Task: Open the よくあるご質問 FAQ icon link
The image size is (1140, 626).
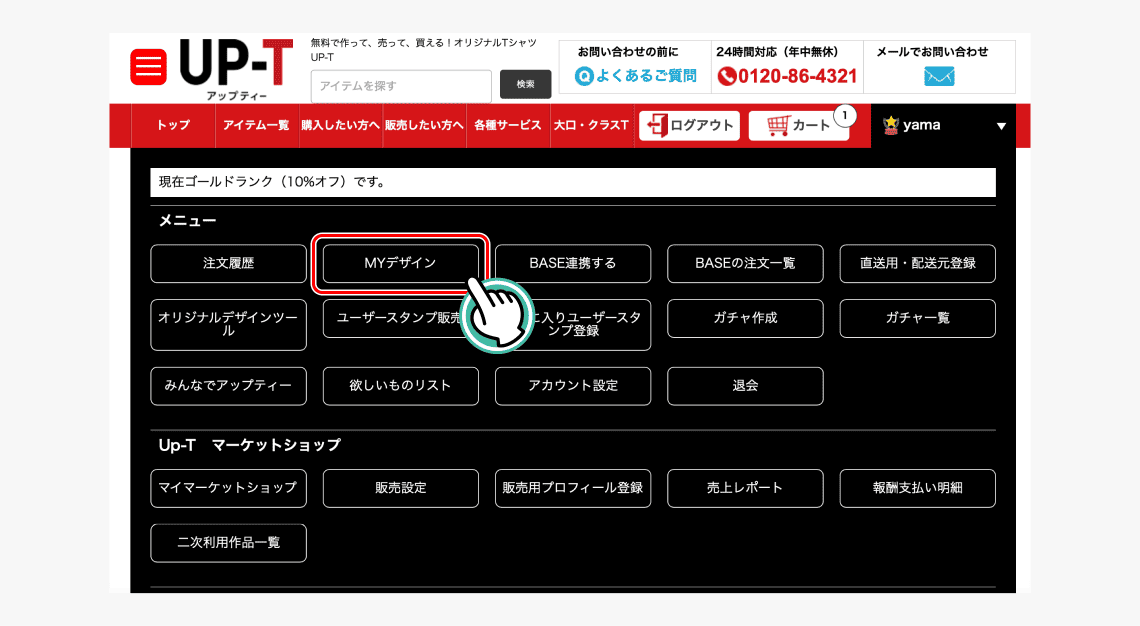Action: point(584,76)
